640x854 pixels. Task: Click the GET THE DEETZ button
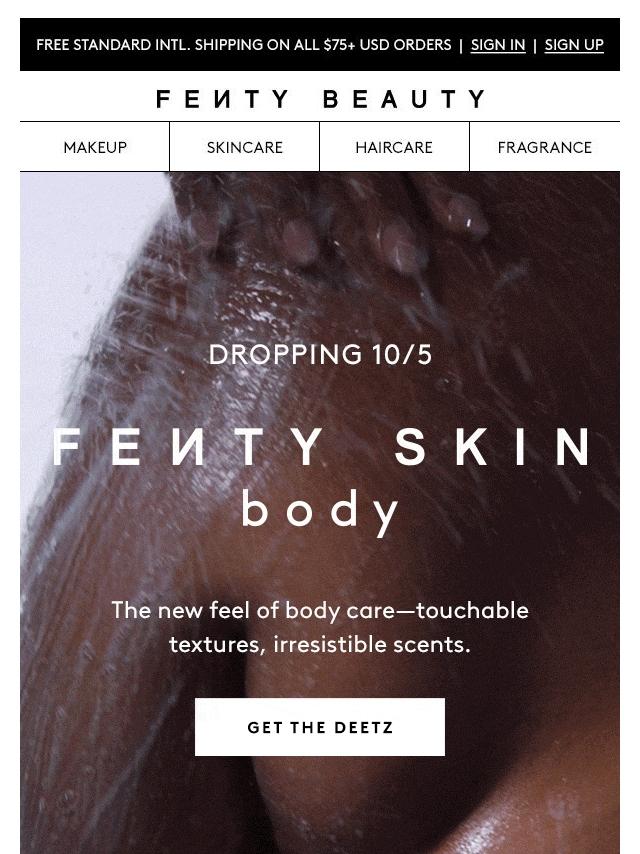pos(320,727)
